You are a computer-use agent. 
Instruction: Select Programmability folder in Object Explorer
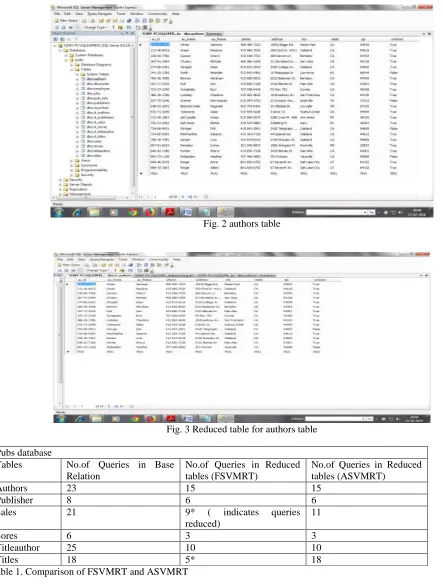94,170
